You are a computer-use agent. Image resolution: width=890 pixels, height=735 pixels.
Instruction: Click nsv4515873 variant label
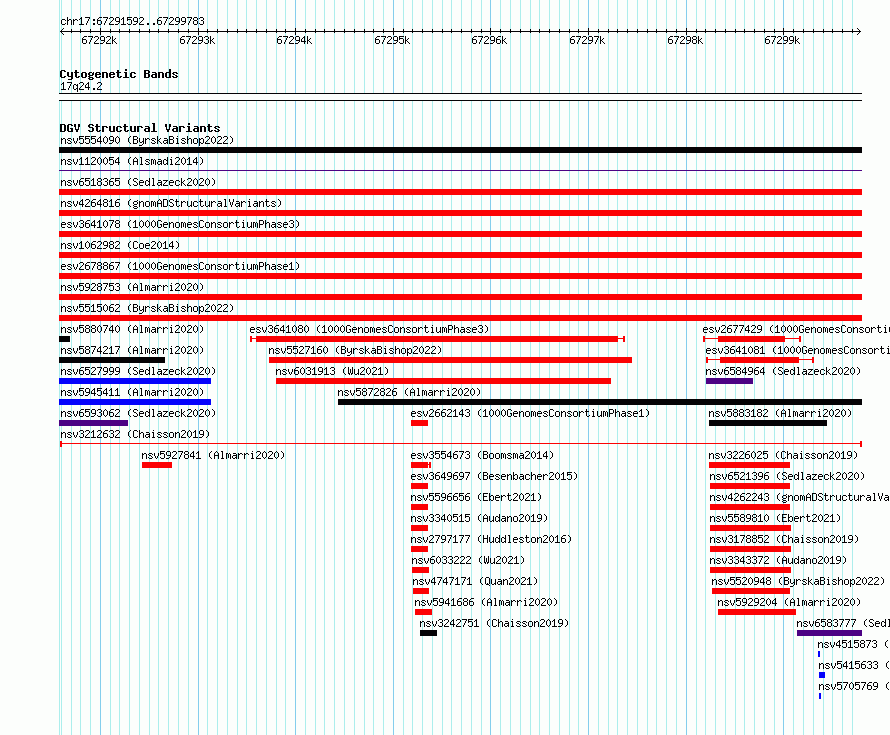pyautogui.click(x=853, y=644)
